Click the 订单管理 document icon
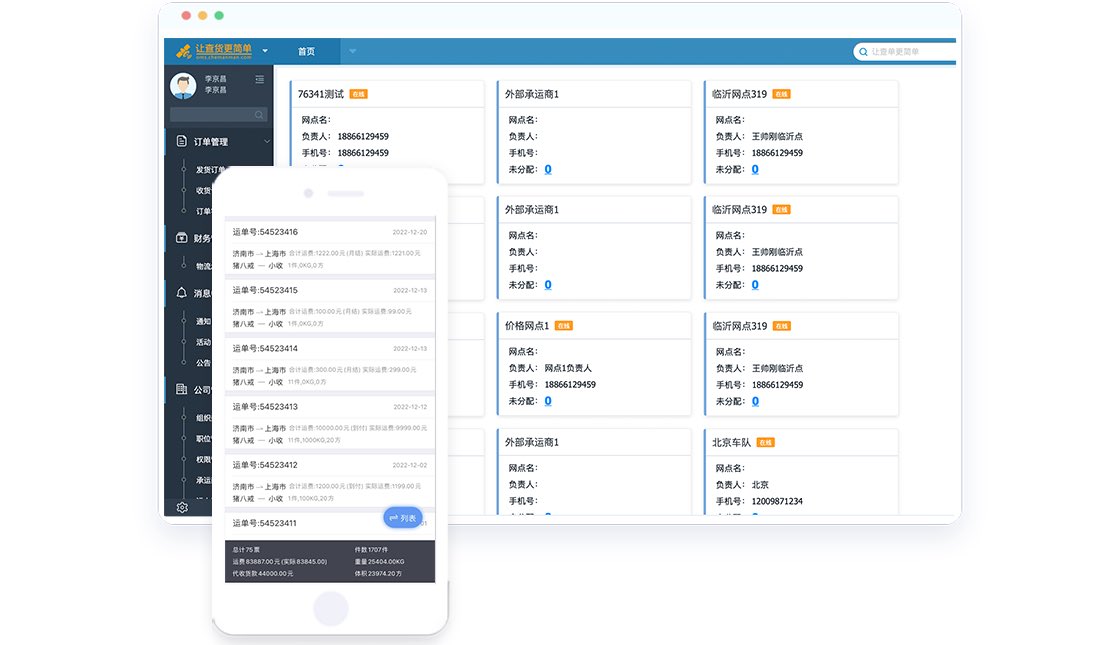This screenshot has width=1120, height=645. tap(182, 142)
